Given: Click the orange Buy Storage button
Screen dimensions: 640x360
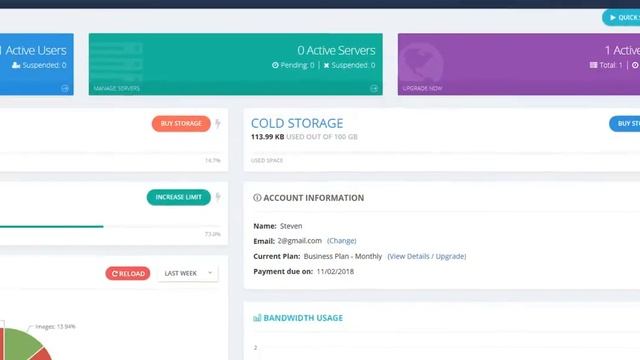Looking at the screenshot, I should tap(181, 123).
